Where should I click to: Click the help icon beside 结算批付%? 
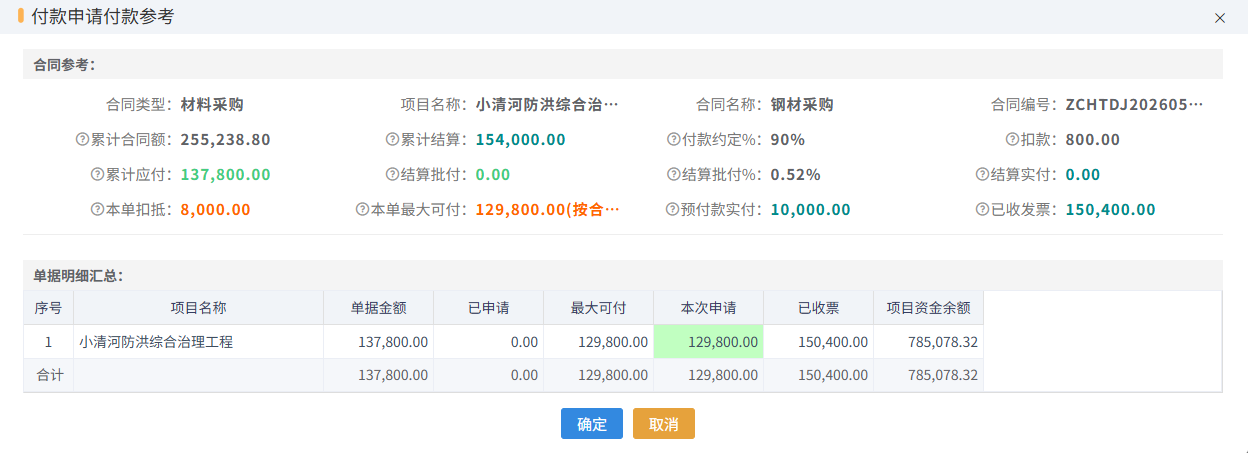tap(674, 175)
